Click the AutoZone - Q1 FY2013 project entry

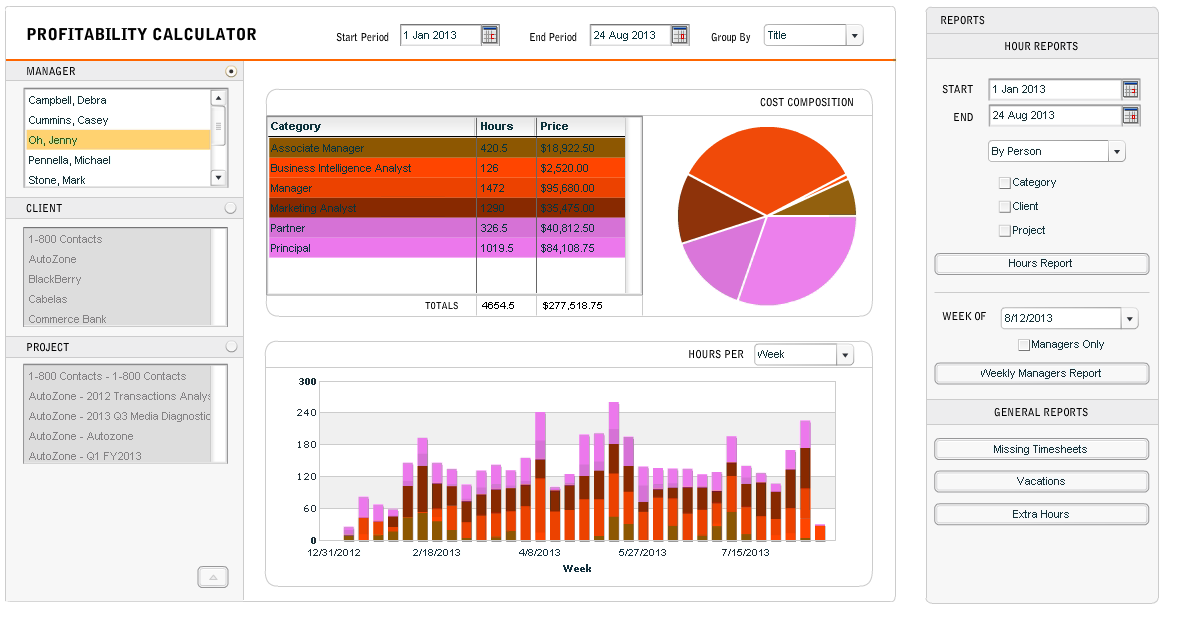coord(119,455)
